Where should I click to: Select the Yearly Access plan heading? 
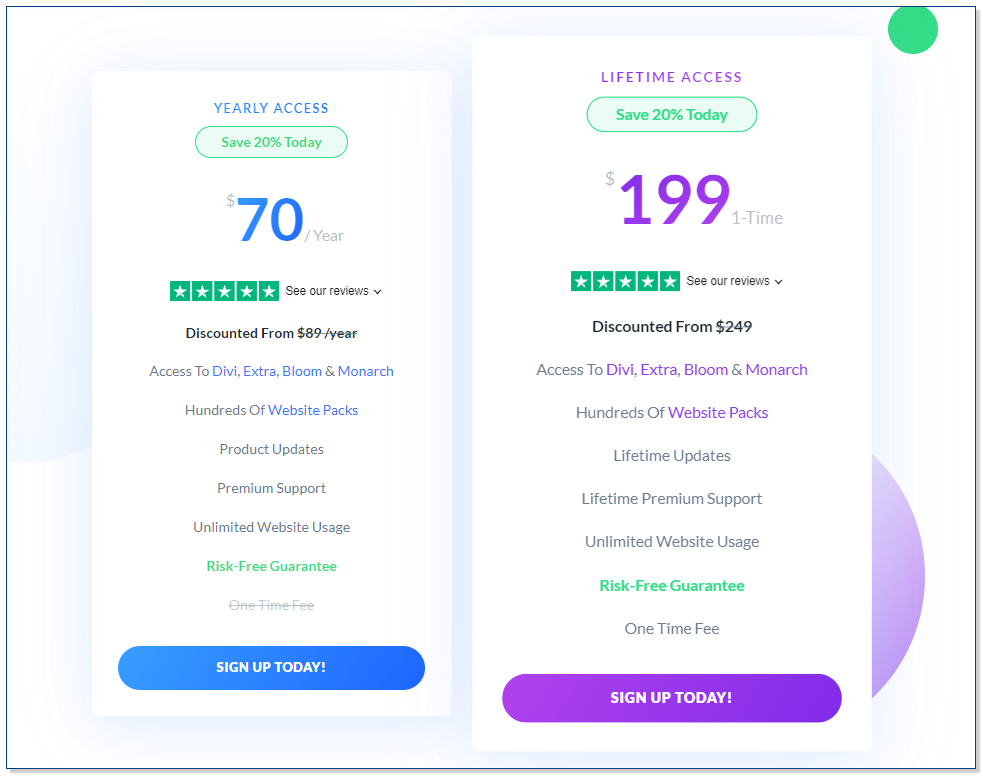271,108
